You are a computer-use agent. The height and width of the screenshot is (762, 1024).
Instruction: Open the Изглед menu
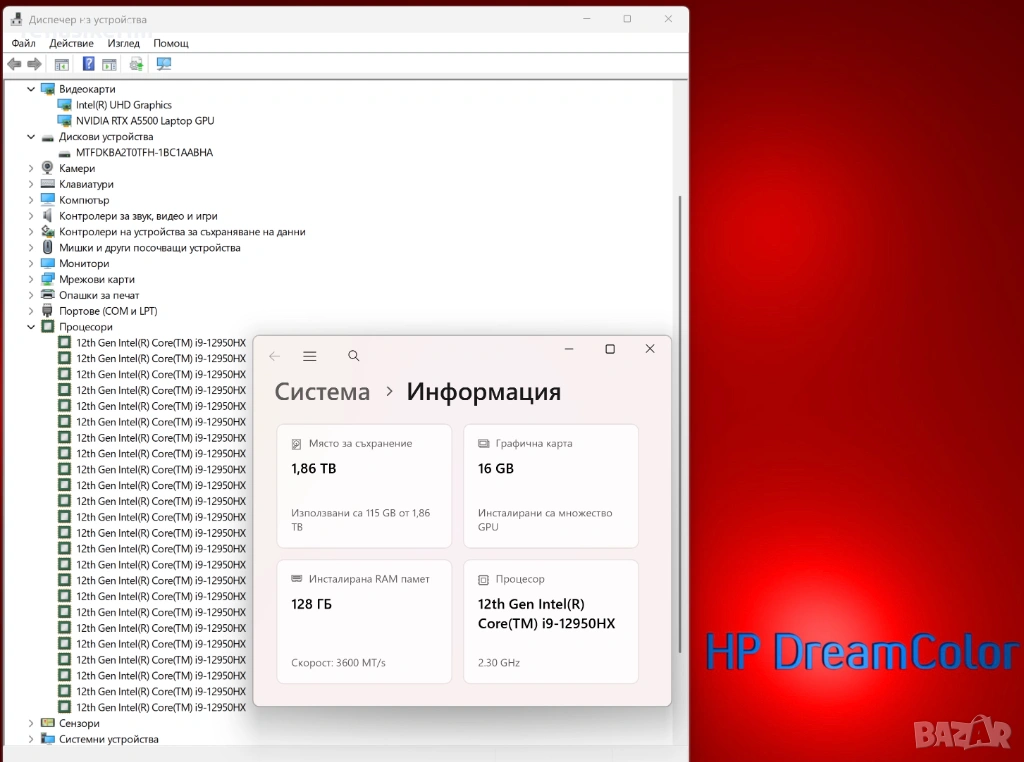click(x=123, y=43)
